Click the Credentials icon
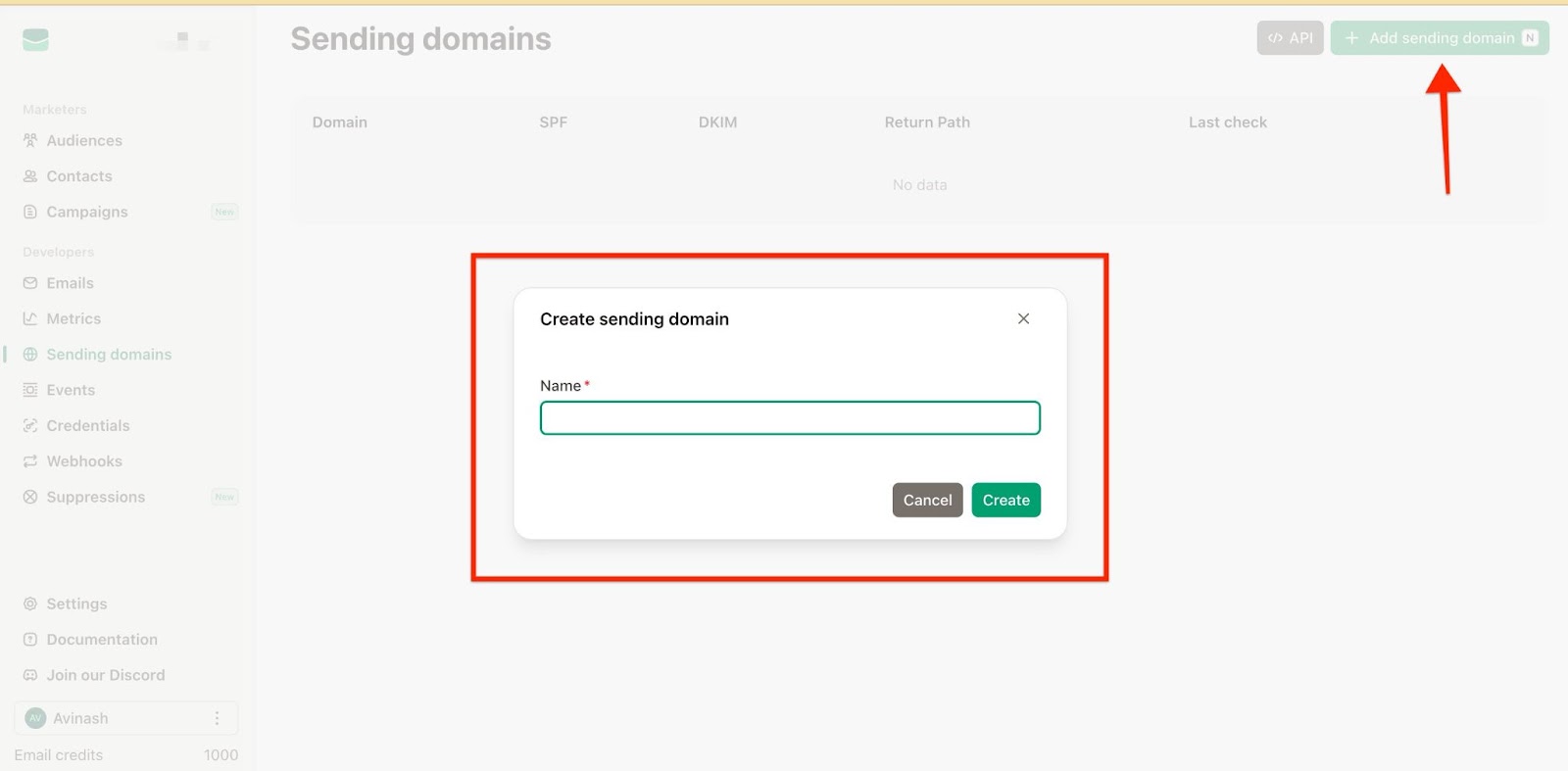1568x771 pixels. click(x=30, y=425)
